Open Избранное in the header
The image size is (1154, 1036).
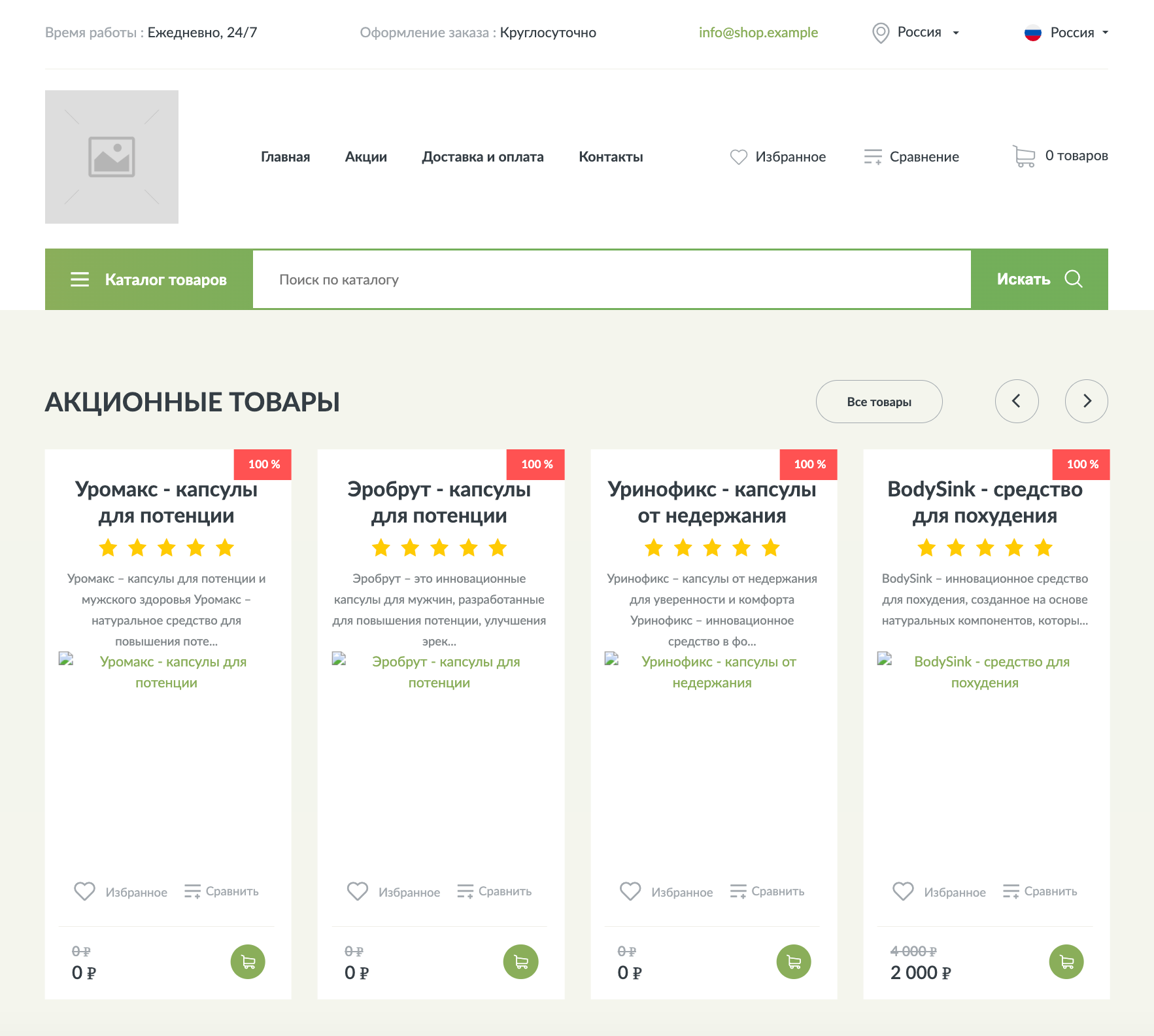click(x=778, y=157)
